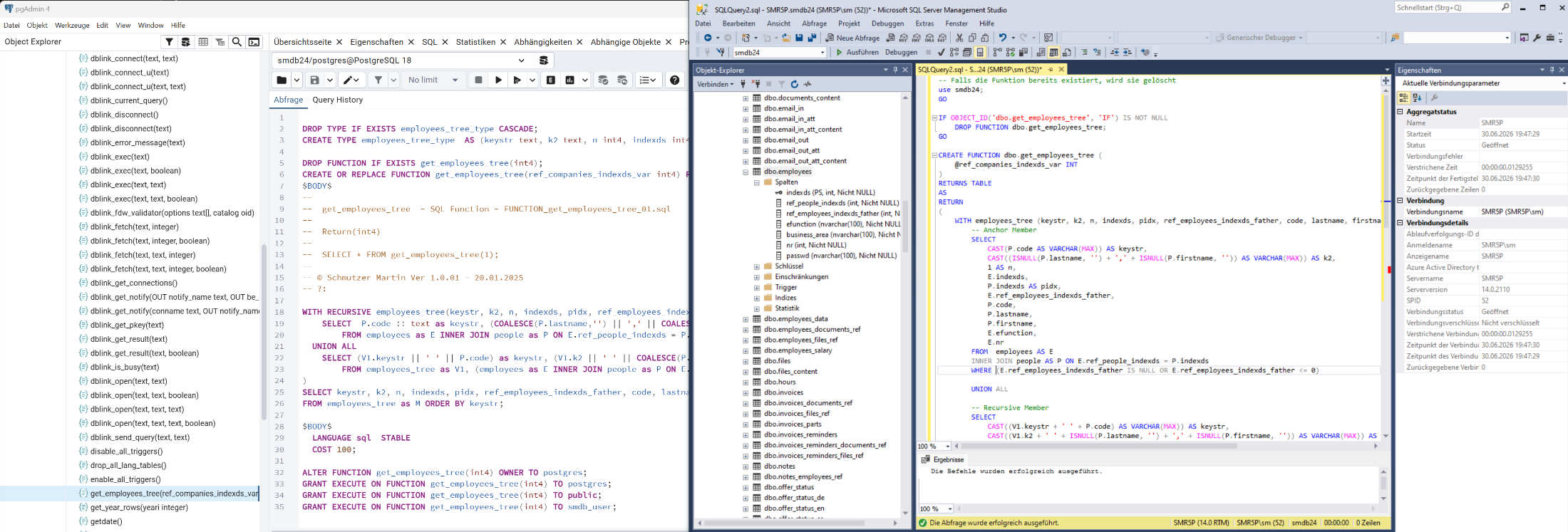Expand dbo.invoices table node in SSMS
Viewport: 1568px width, 532px height.
coord(746,392)
